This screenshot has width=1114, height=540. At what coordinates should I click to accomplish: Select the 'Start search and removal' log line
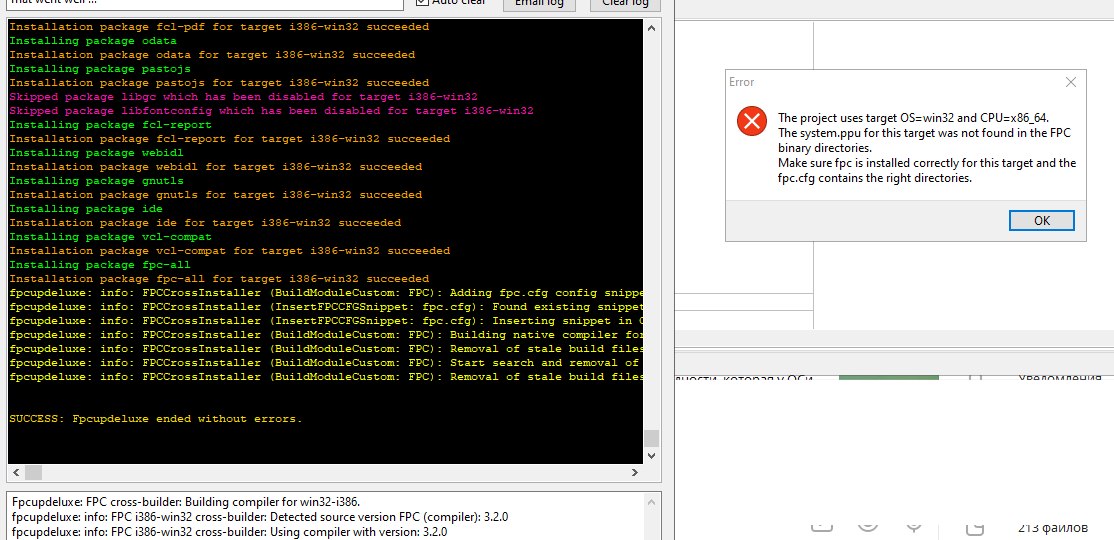[x=326, y=362]
